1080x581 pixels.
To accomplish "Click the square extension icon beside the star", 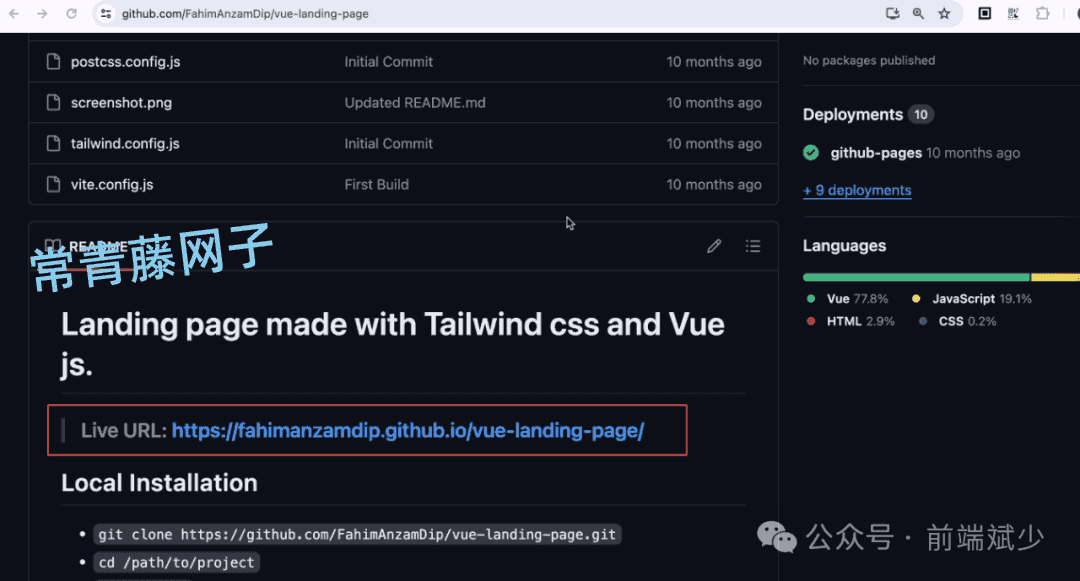I will point(985,13).
